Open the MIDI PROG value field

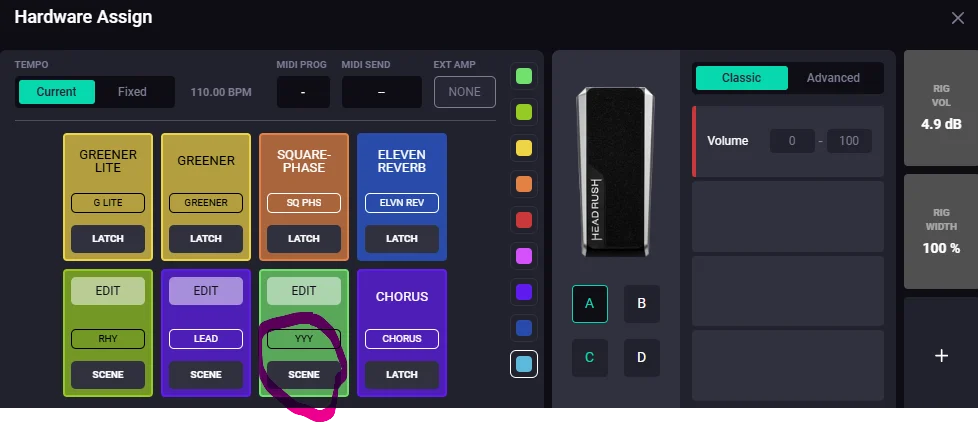(x=303, y=92)
